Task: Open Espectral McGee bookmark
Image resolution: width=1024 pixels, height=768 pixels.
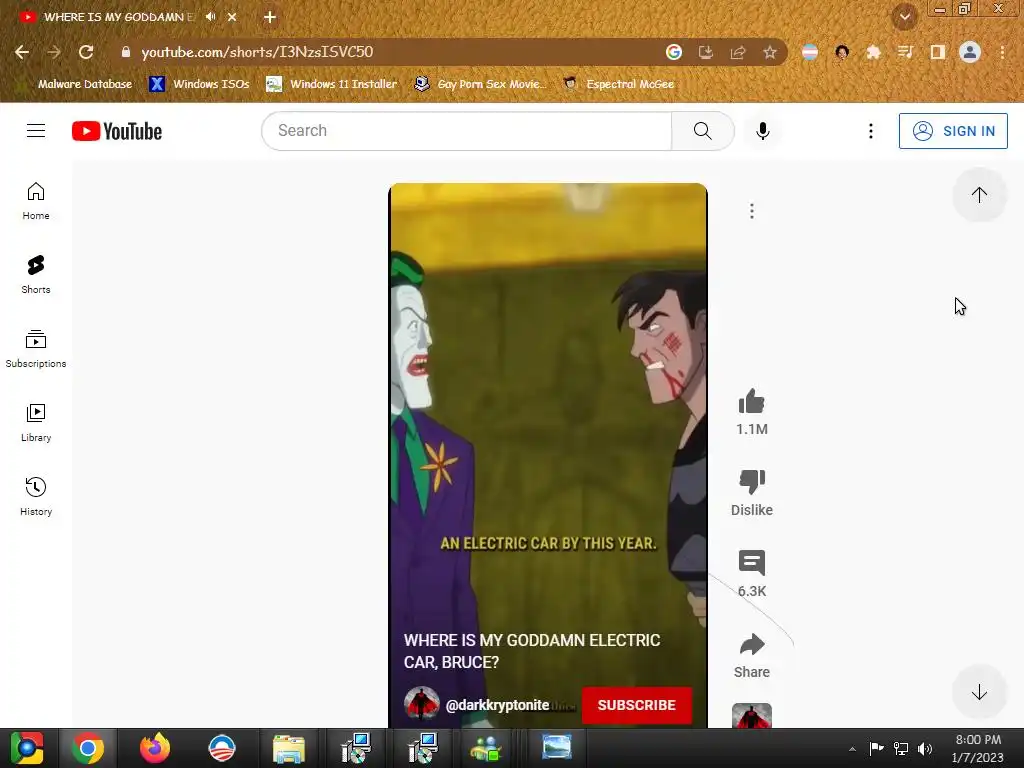Action: (618, 84)
